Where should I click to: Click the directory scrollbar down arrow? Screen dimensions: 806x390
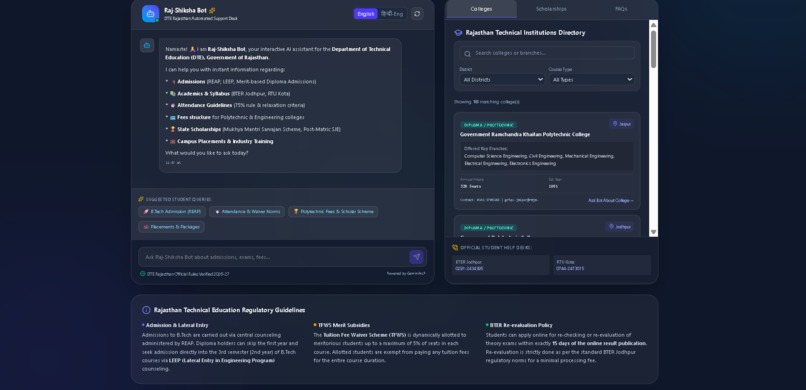click(x=653, y=232)
